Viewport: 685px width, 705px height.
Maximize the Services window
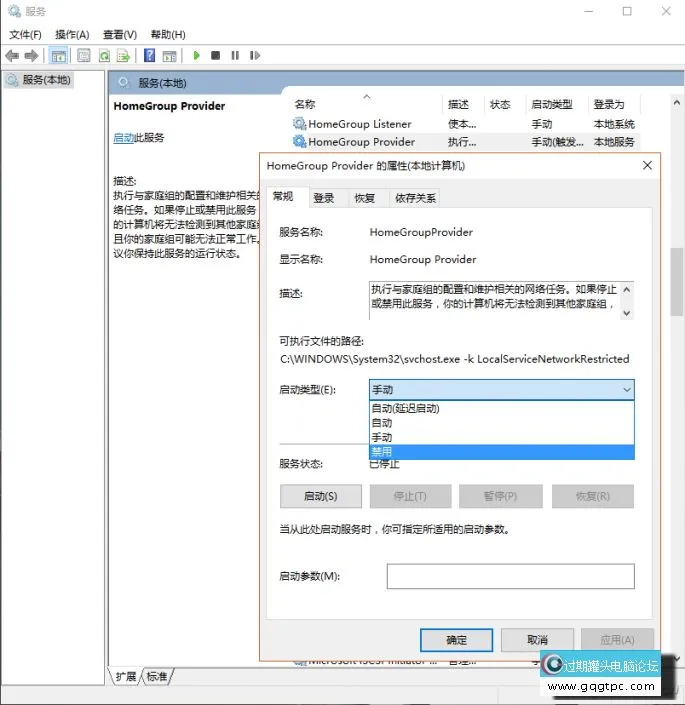coord(627,11)
